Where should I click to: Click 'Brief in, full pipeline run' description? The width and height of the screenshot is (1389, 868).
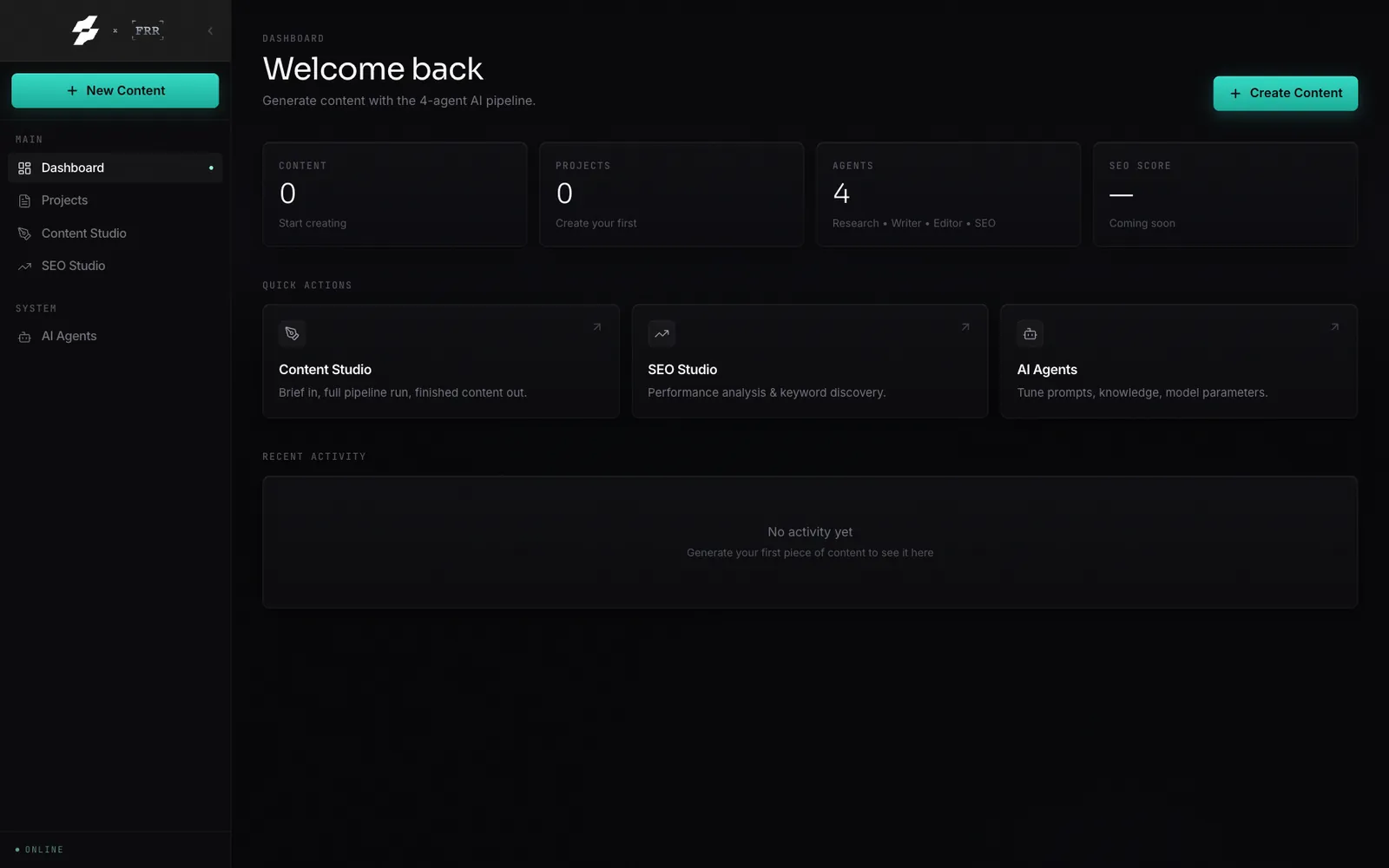coord(403,392)
